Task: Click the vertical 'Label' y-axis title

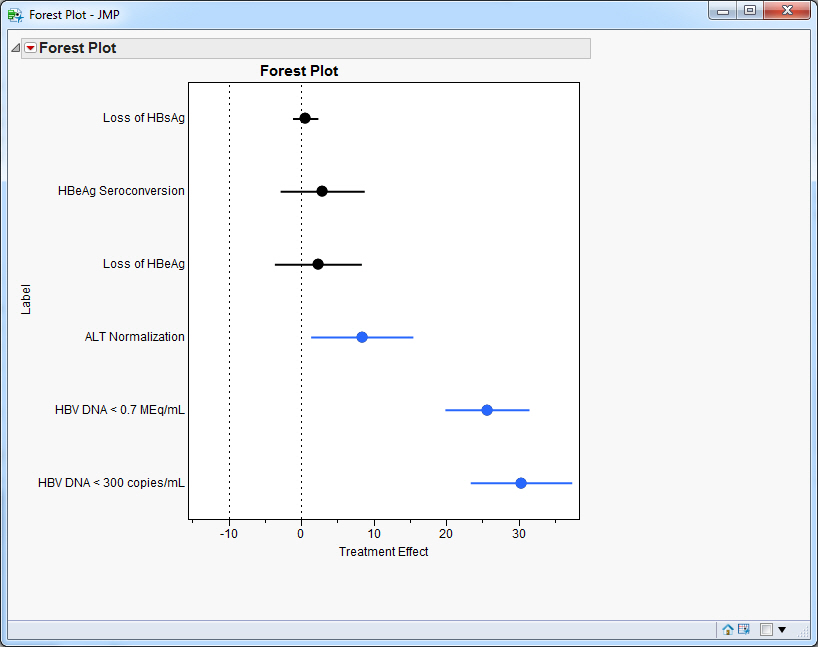Action: coord(26,299)
